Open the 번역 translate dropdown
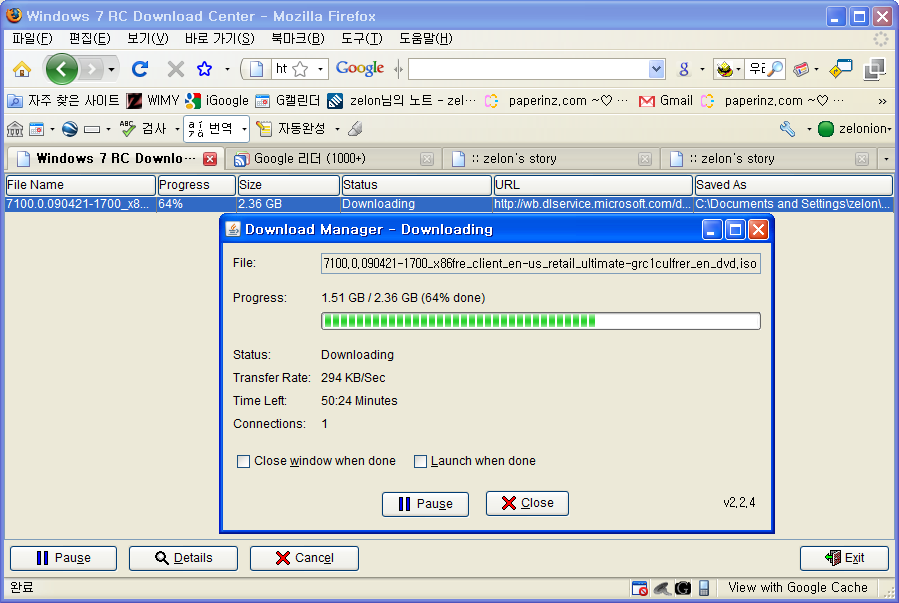Viewport: 899px width, 603px height. pyautogui.click(x=244, y=130)
